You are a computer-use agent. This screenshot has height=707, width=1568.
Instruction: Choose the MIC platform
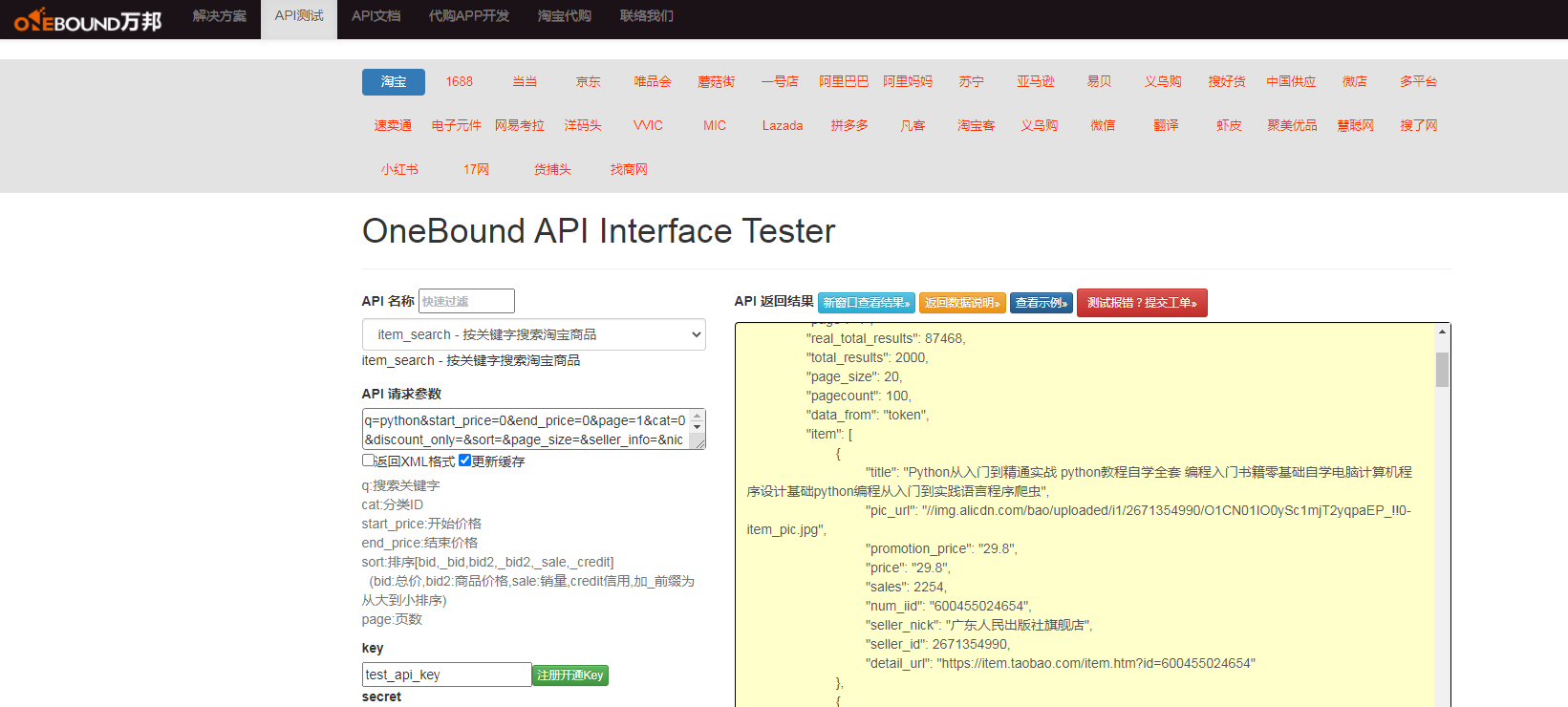point(715,126)
